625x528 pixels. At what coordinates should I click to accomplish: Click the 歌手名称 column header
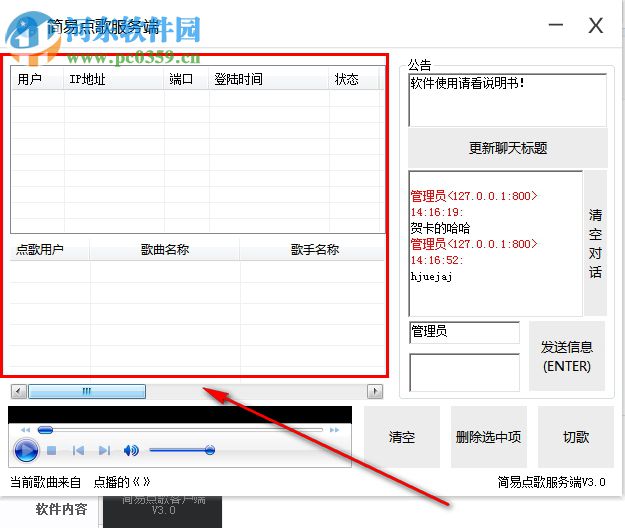(x=313, y=250)
